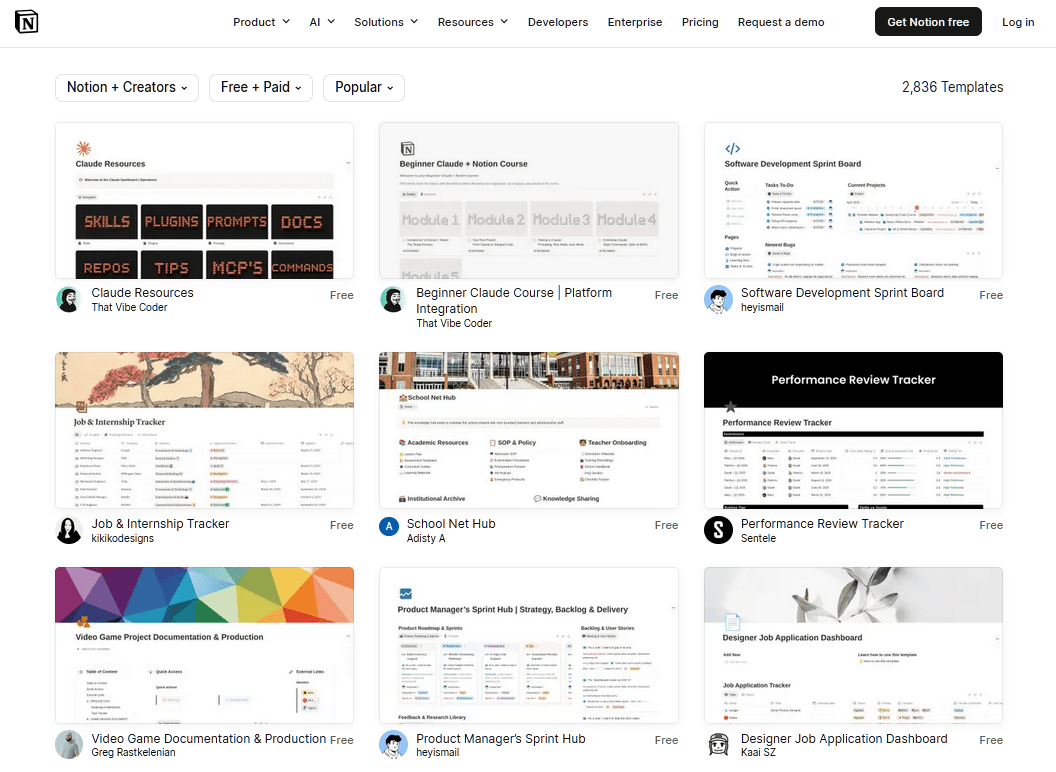Click Kaai SZ creator name
Image resolution: width=1056 pixels, height=772 pixels.
pyautogui.click(x=758, y=752)
